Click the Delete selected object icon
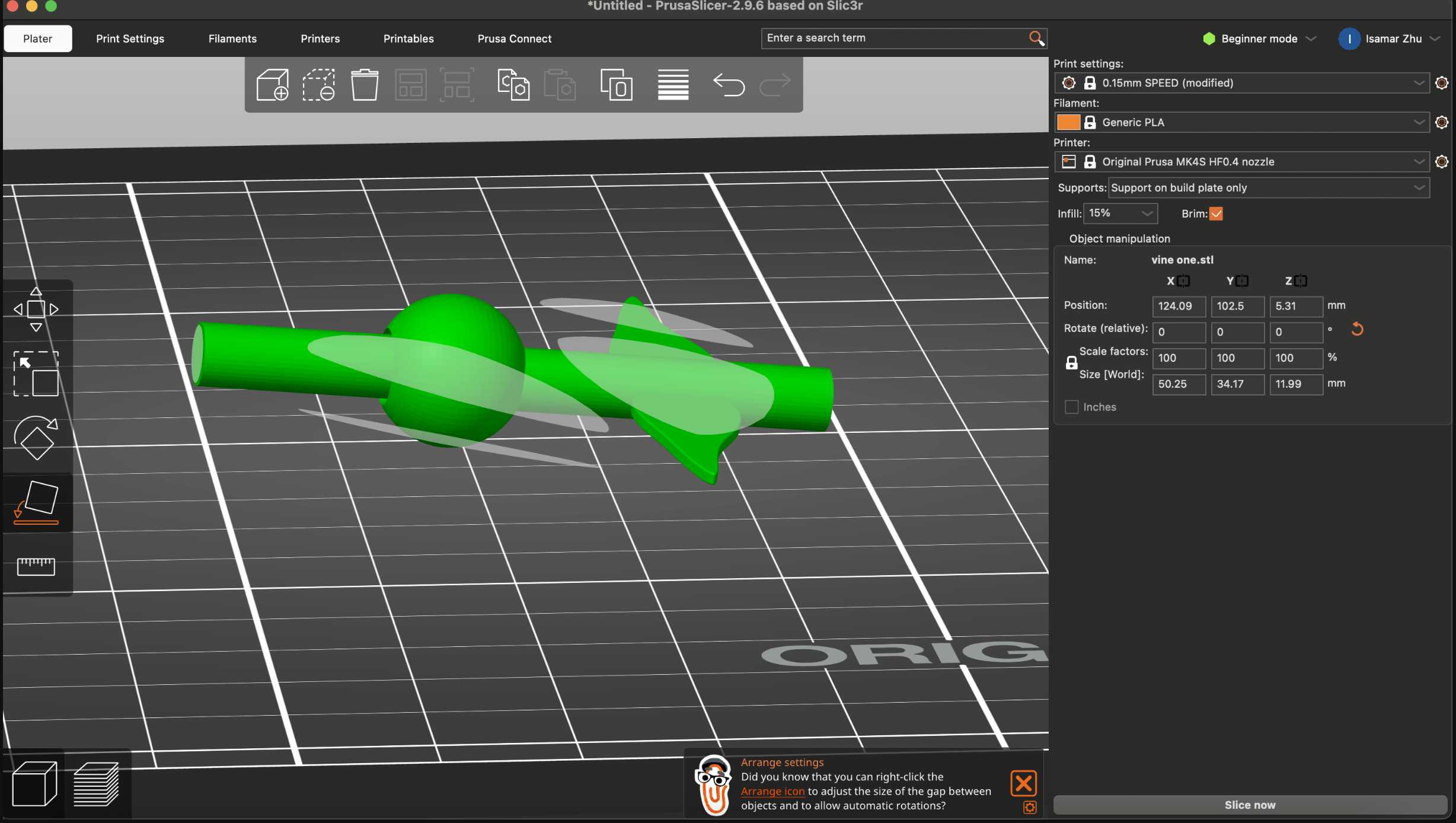Viewport: 1456px width, 823px height. click(318, 85)
